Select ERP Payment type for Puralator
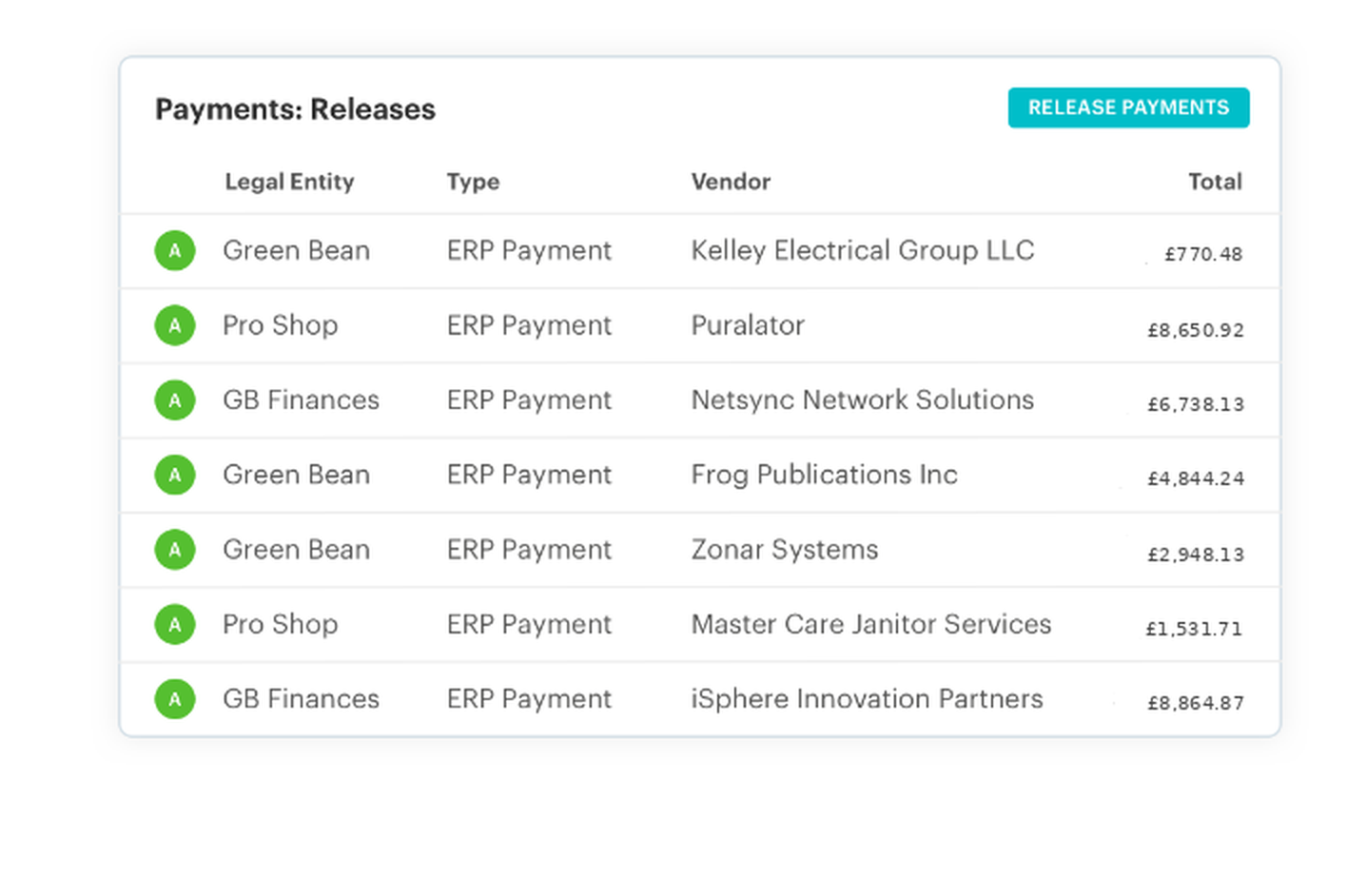Image resolution: width=1366 pixels, height=896 pixels. coord(529,325)
